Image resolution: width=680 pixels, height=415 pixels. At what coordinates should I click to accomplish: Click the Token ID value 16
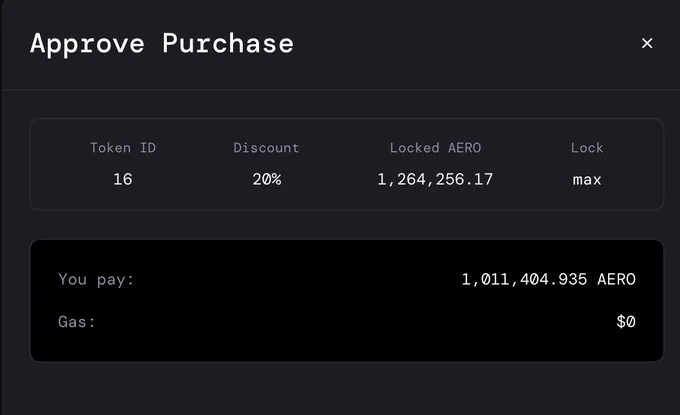[123, 179]
